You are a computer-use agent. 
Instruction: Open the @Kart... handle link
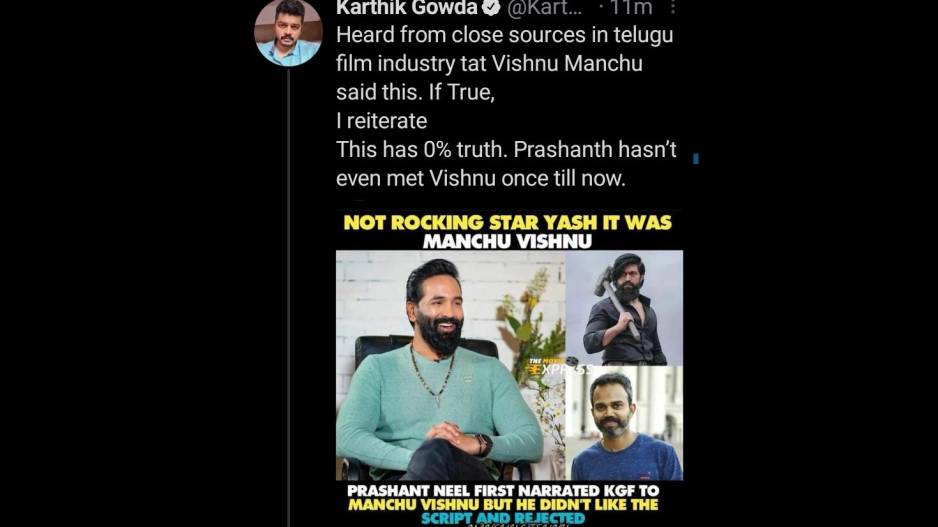pos(544,8)
